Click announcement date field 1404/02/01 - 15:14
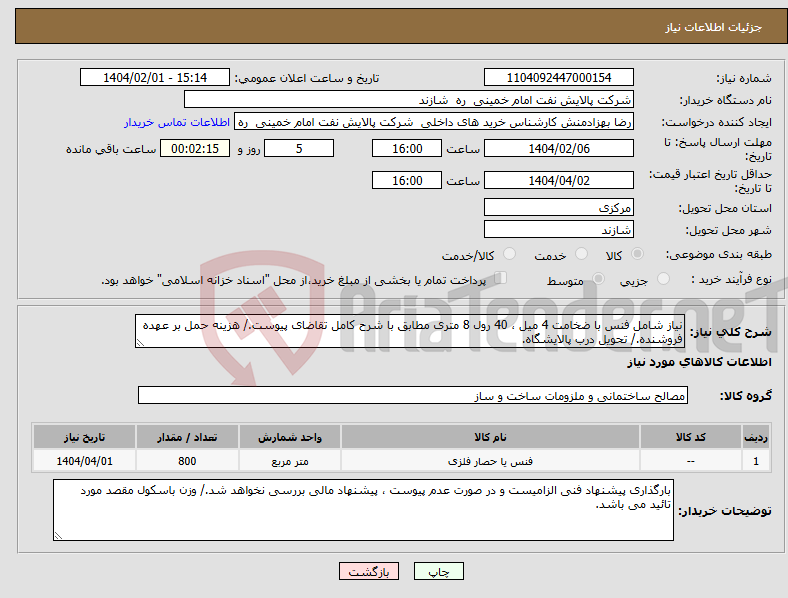788x598 pixels. pos(155,77)
